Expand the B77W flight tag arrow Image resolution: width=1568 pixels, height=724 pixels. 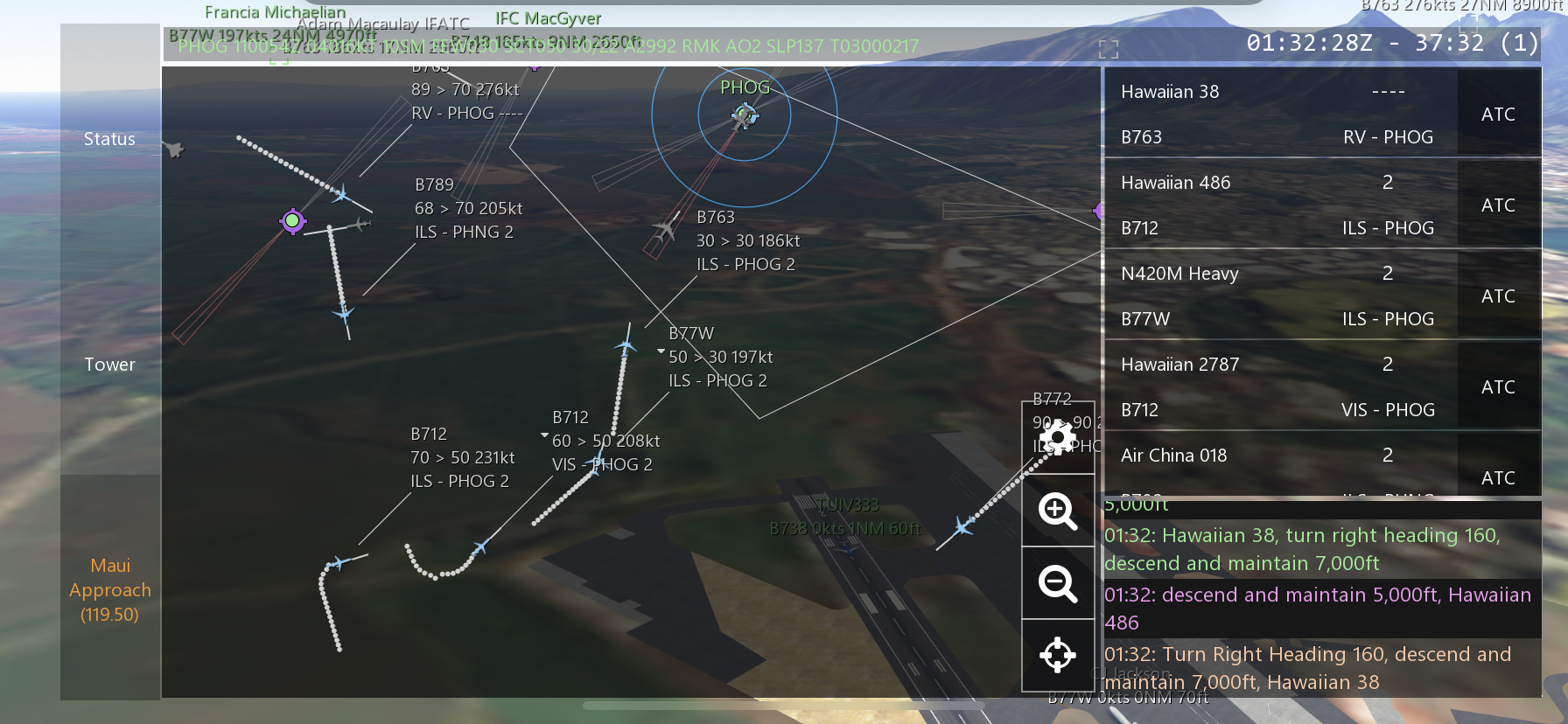(x=661, y=351)
